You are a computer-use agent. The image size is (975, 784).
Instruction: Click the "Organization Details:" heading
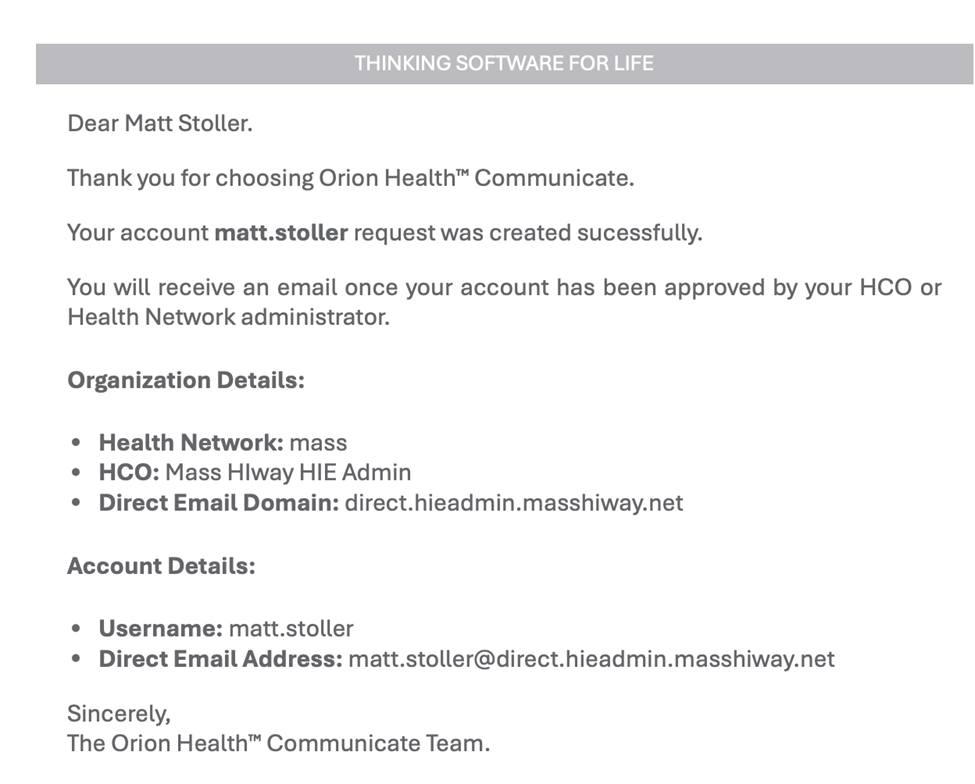pos(186,381)
